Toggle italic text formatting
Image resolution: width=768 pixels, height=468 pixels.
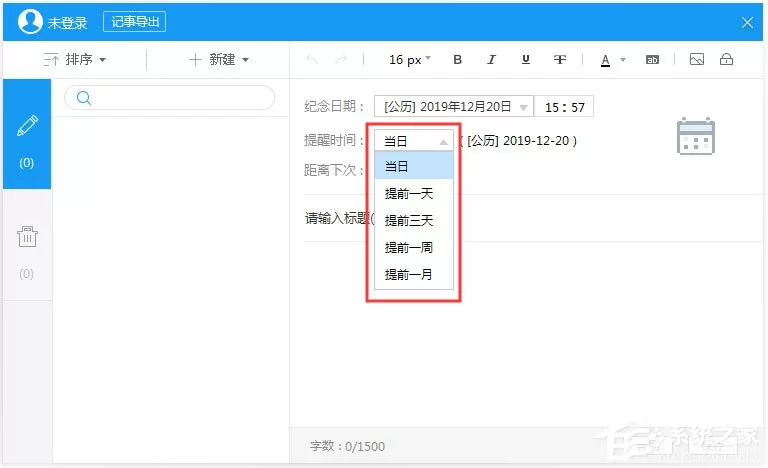(491, 59)
